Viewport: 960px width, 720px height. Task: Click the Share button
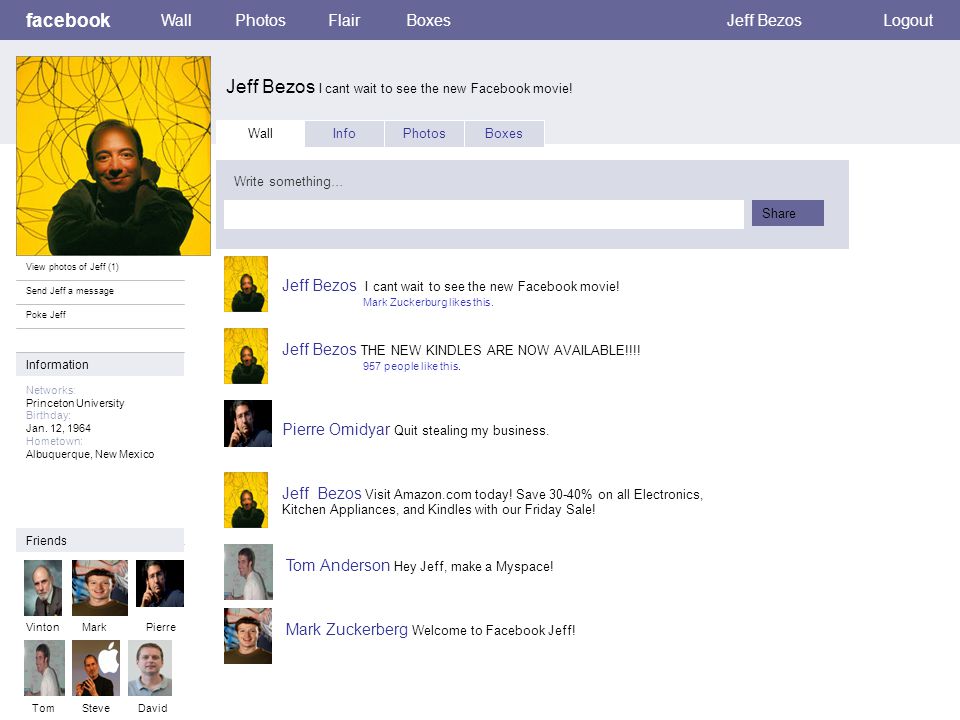click(787, 213)
